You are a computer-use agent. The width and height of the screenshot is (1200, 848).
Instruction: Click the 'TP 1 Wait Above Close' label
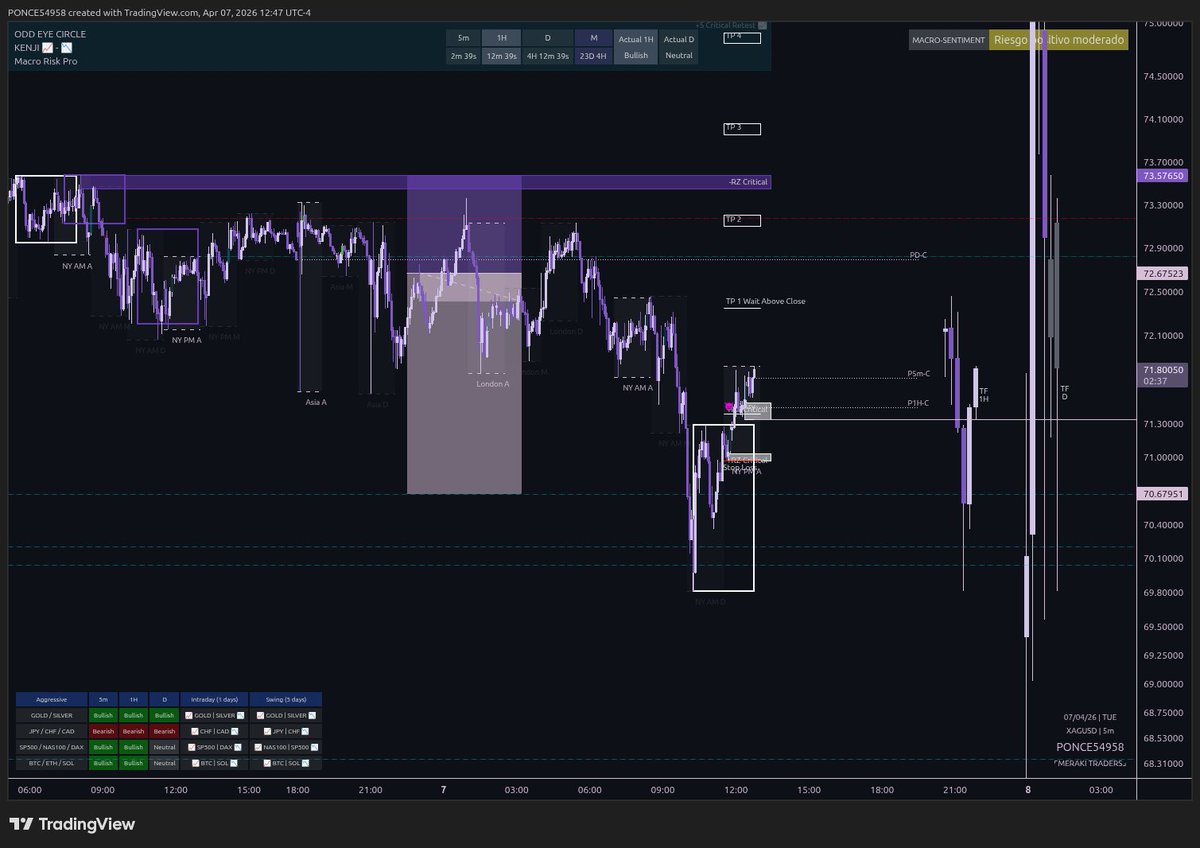pos(765,301)
